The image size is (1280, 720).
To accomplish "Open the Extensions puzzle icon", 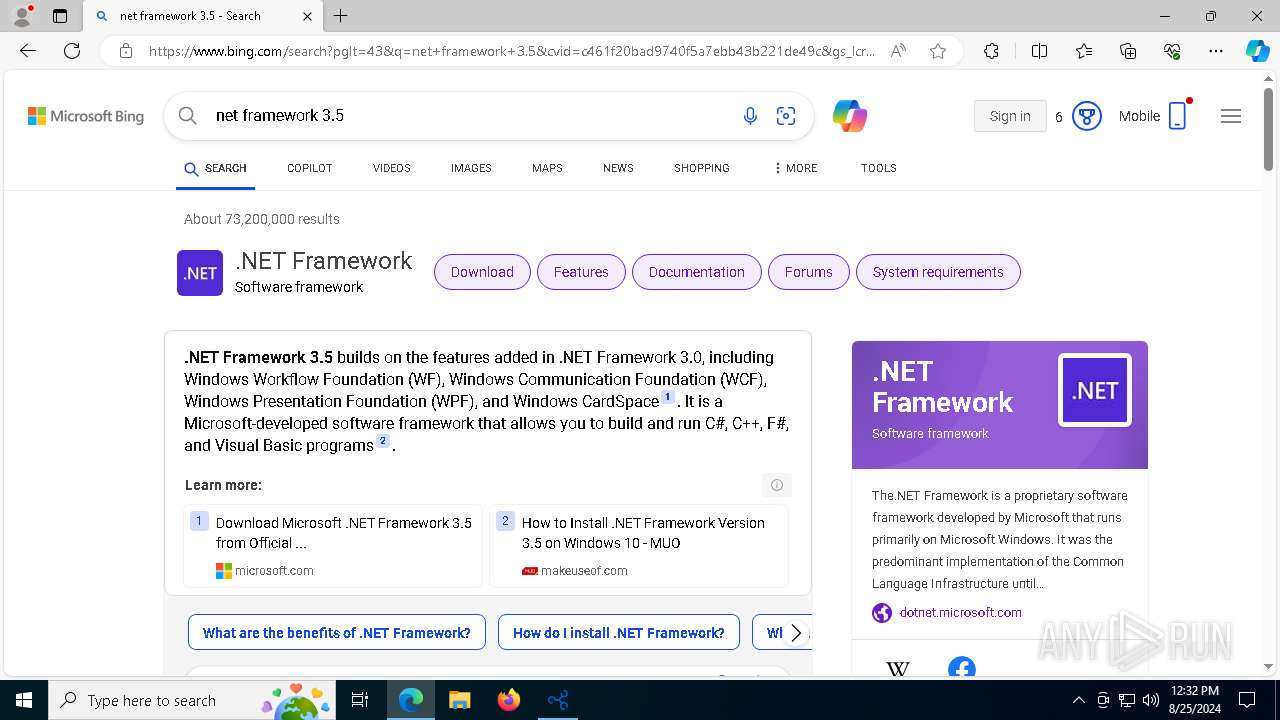I will click(x=991, y=51).
